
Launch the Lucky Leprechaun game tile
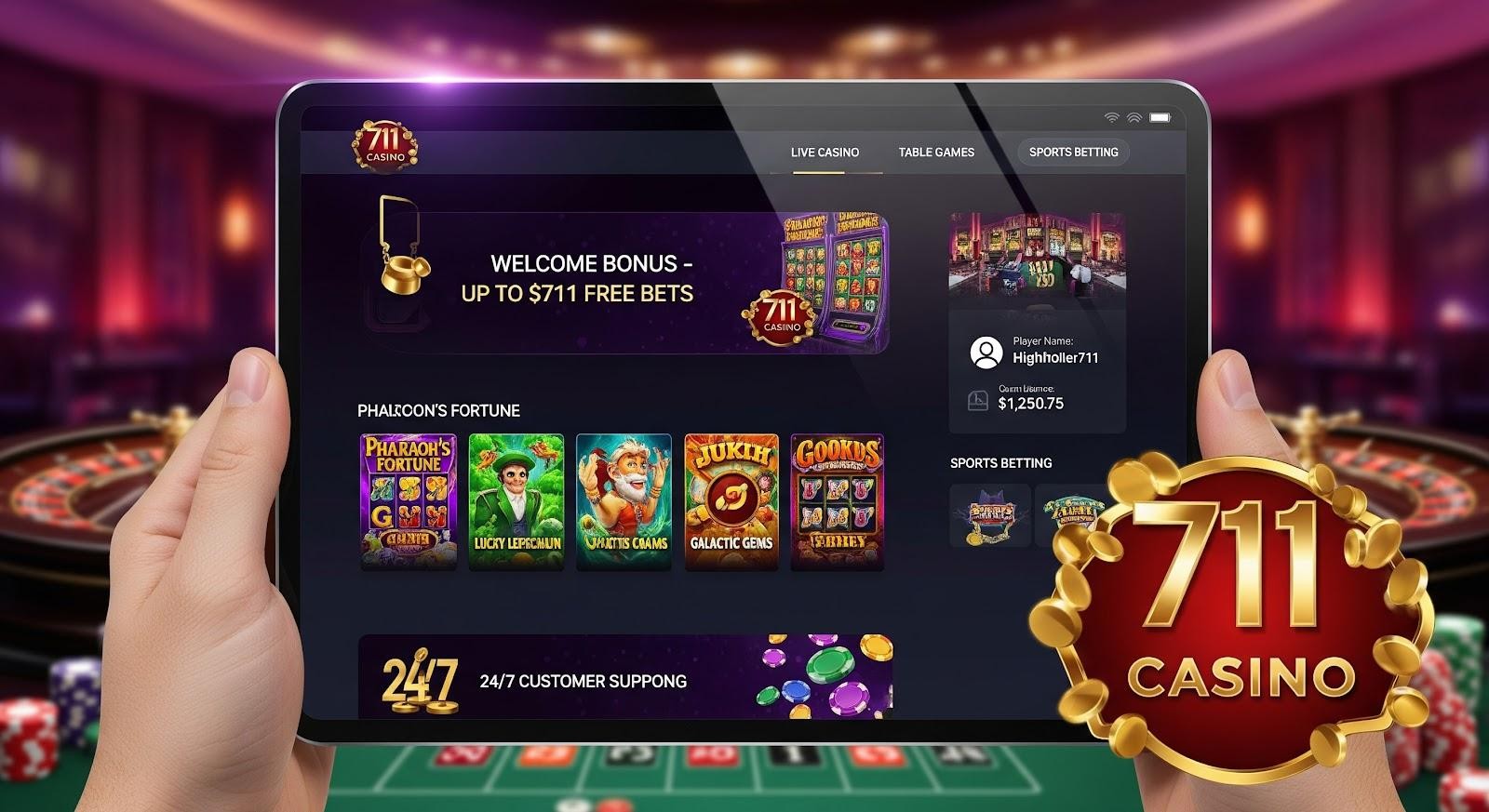(x=516, y=501)
